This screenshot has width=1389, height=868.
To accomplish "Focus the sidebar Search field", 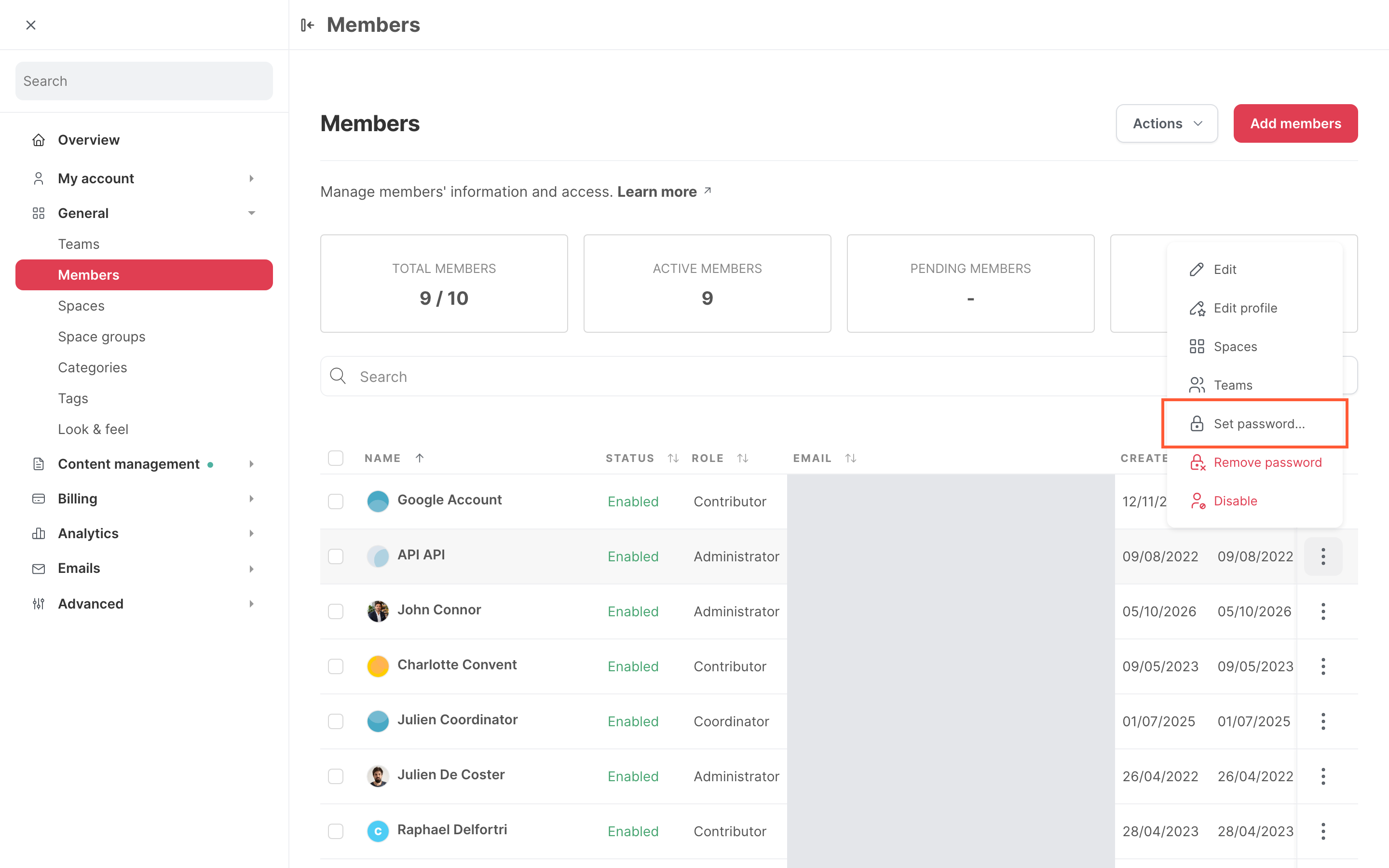I will (144, 81).
